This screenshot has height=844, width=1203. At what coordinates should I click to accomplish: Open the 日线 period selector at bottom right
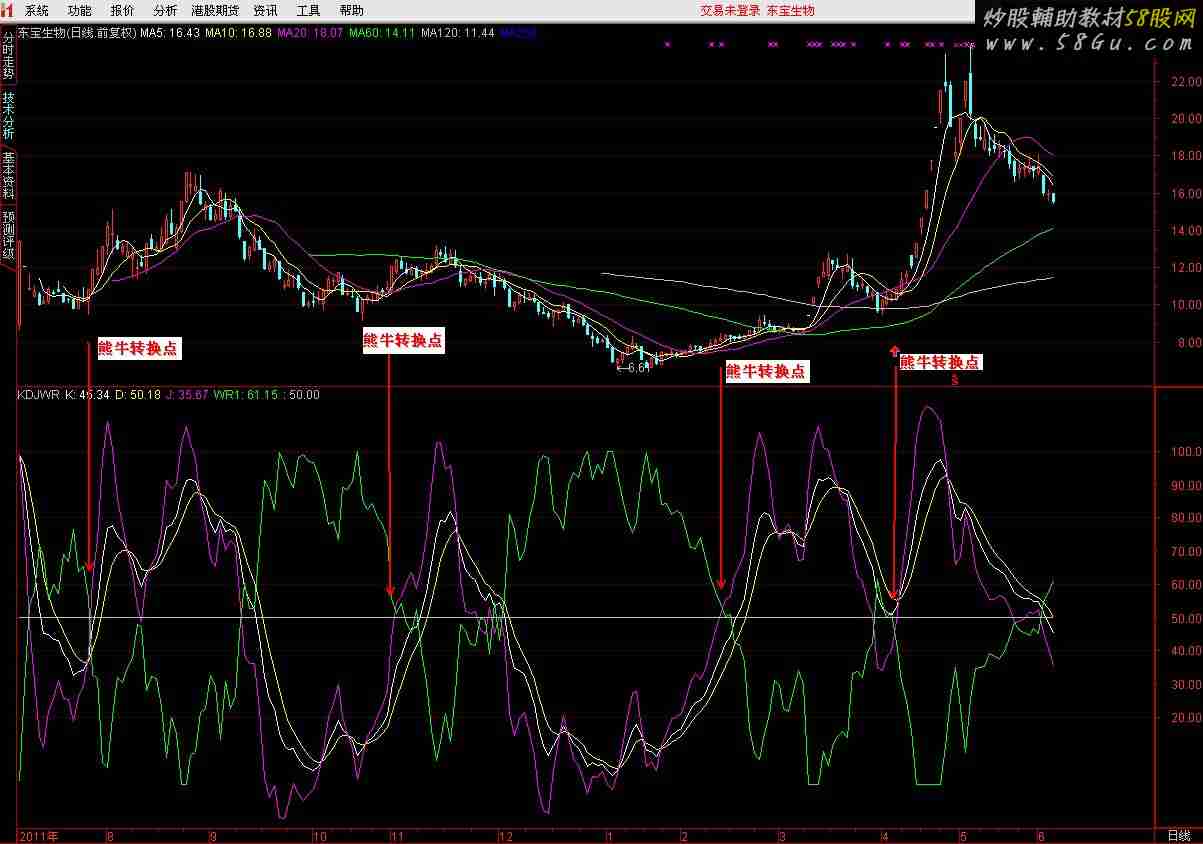point(1178,835)
